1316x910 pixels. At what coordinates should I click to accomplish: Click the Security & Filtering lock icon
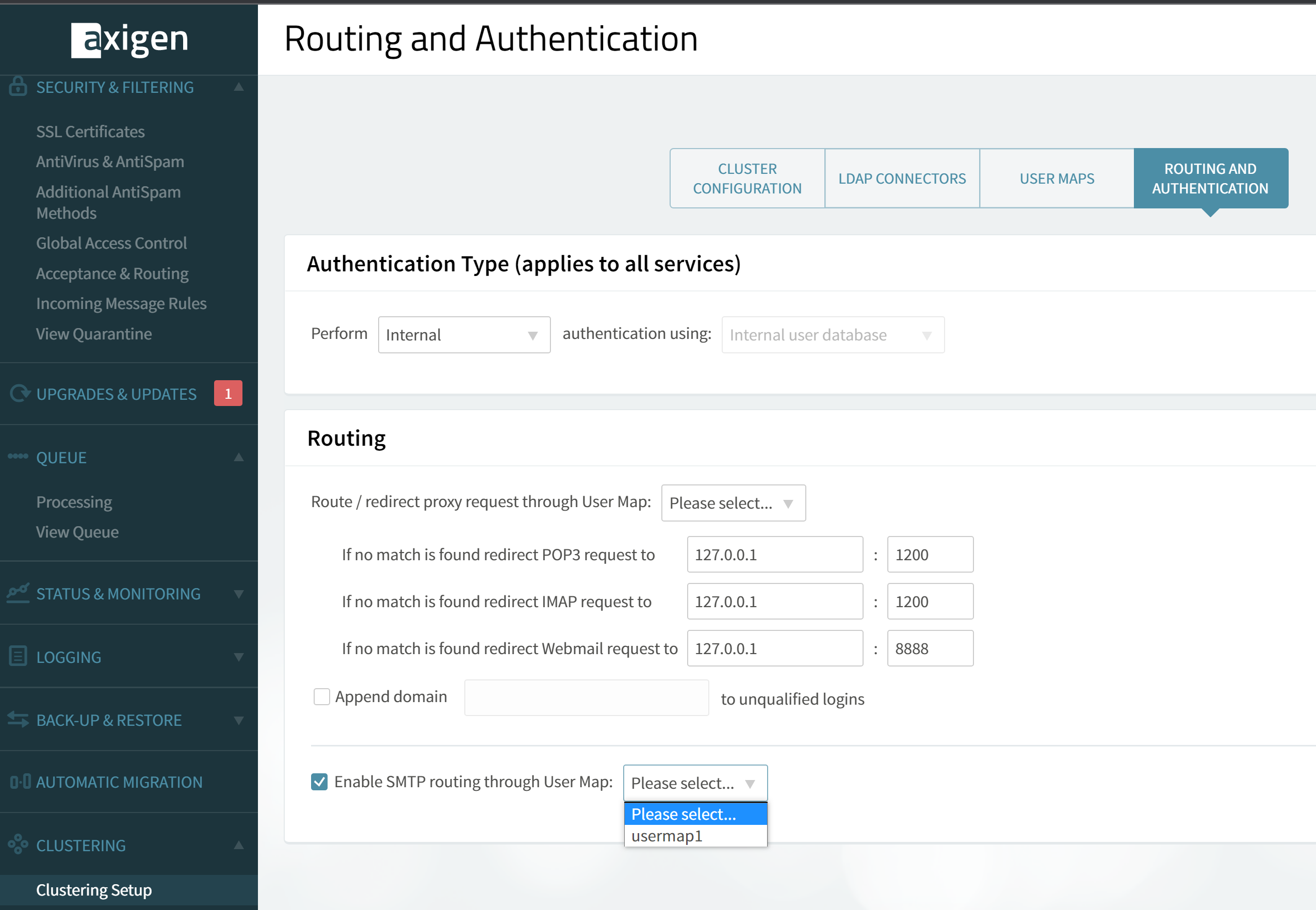click(18, 87)
